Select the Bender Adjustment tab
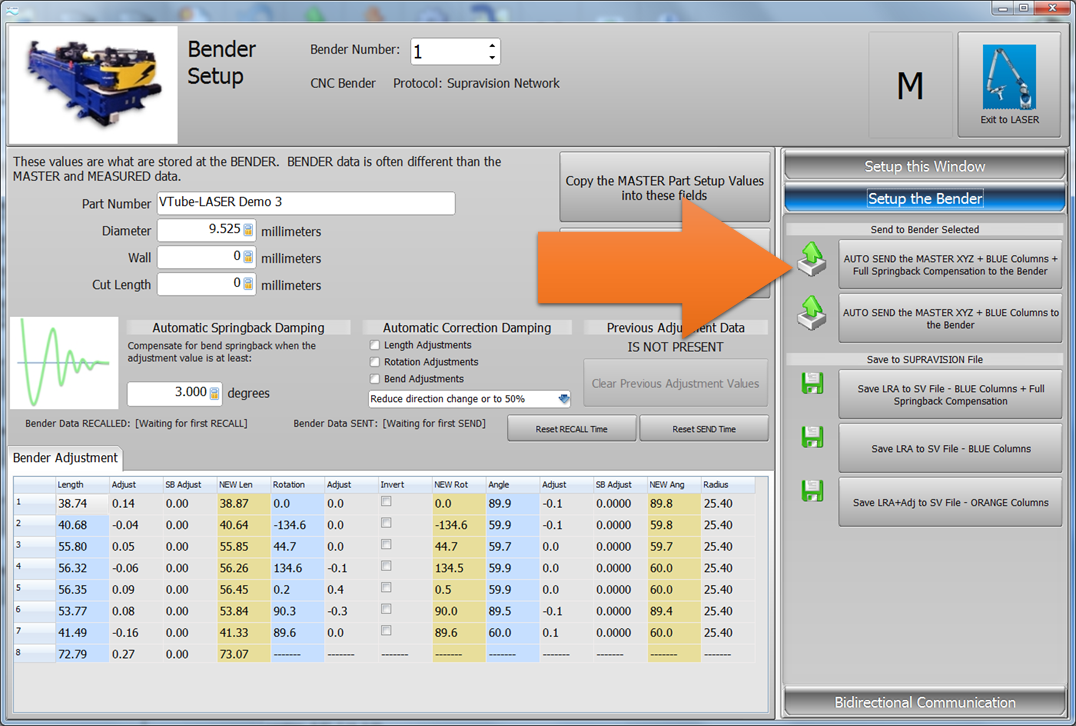The image size is (1076, 726). [65, 458]
